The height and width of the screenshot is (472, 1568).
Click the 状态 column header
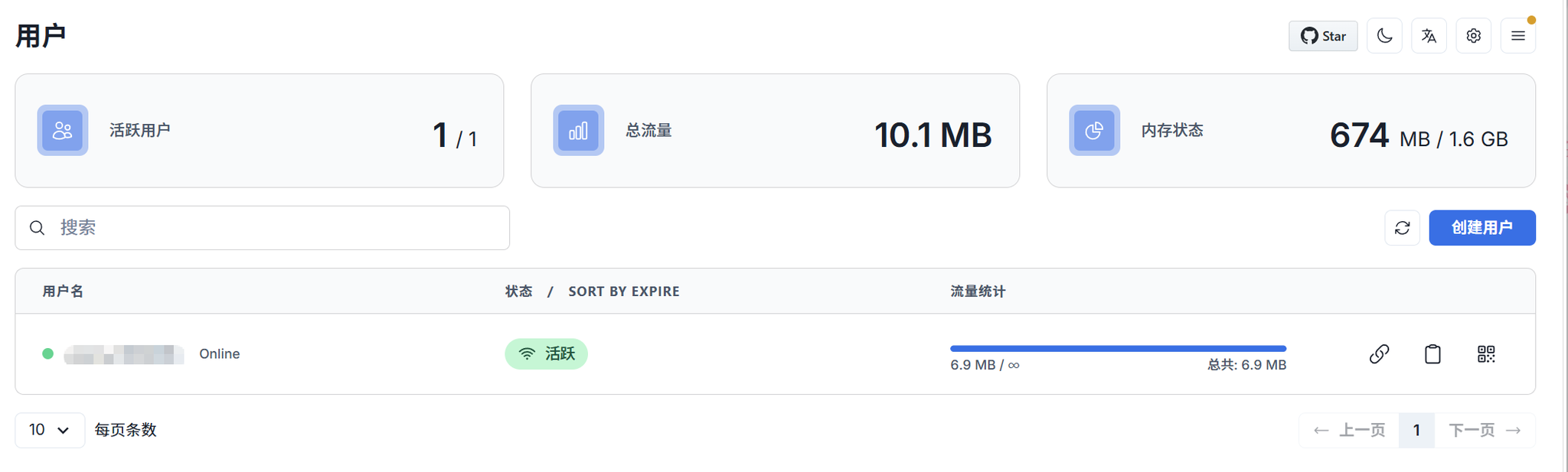click(518, 291)
